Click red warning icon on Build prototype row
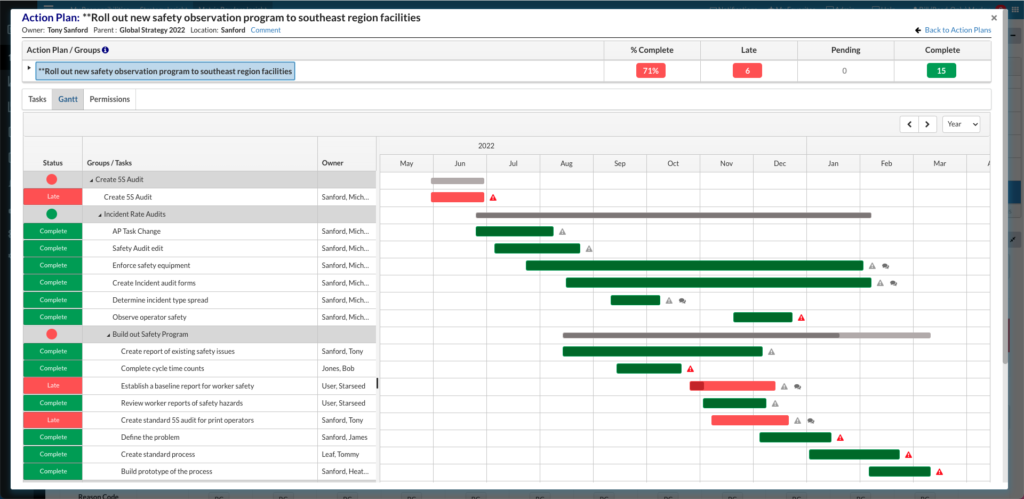 (x=940, y=472)
